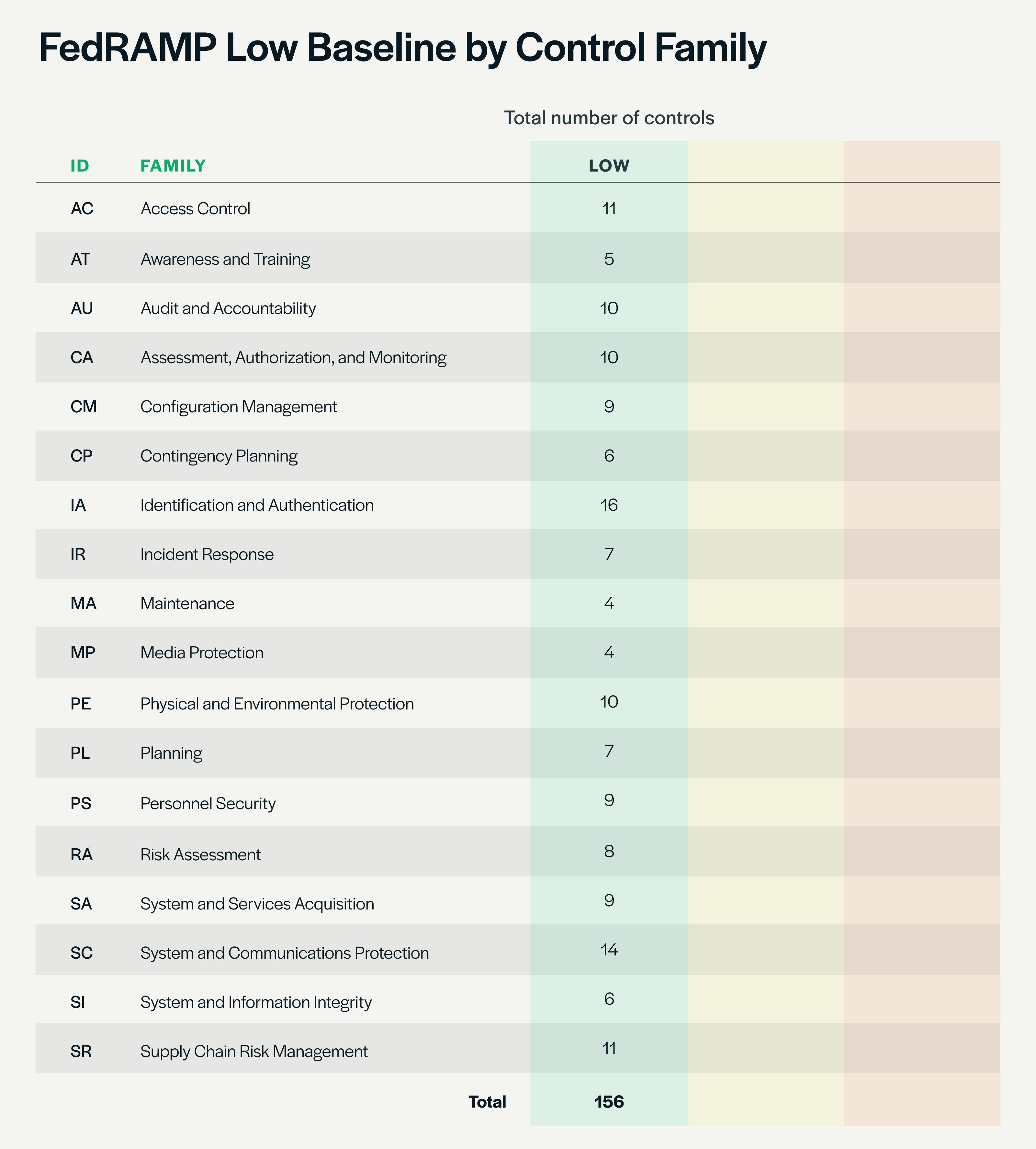1036x1149 pixels.
Task: Click the Incident Response family name
Action: coord(207,554)
